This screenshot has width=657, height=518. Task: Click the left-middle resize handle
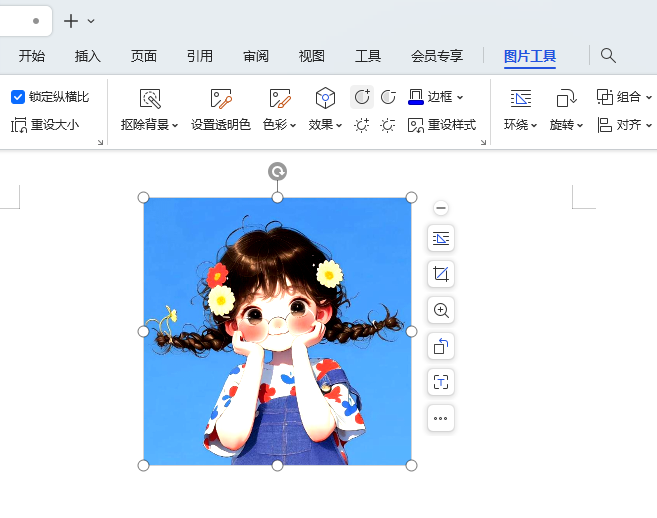[143, 332]
